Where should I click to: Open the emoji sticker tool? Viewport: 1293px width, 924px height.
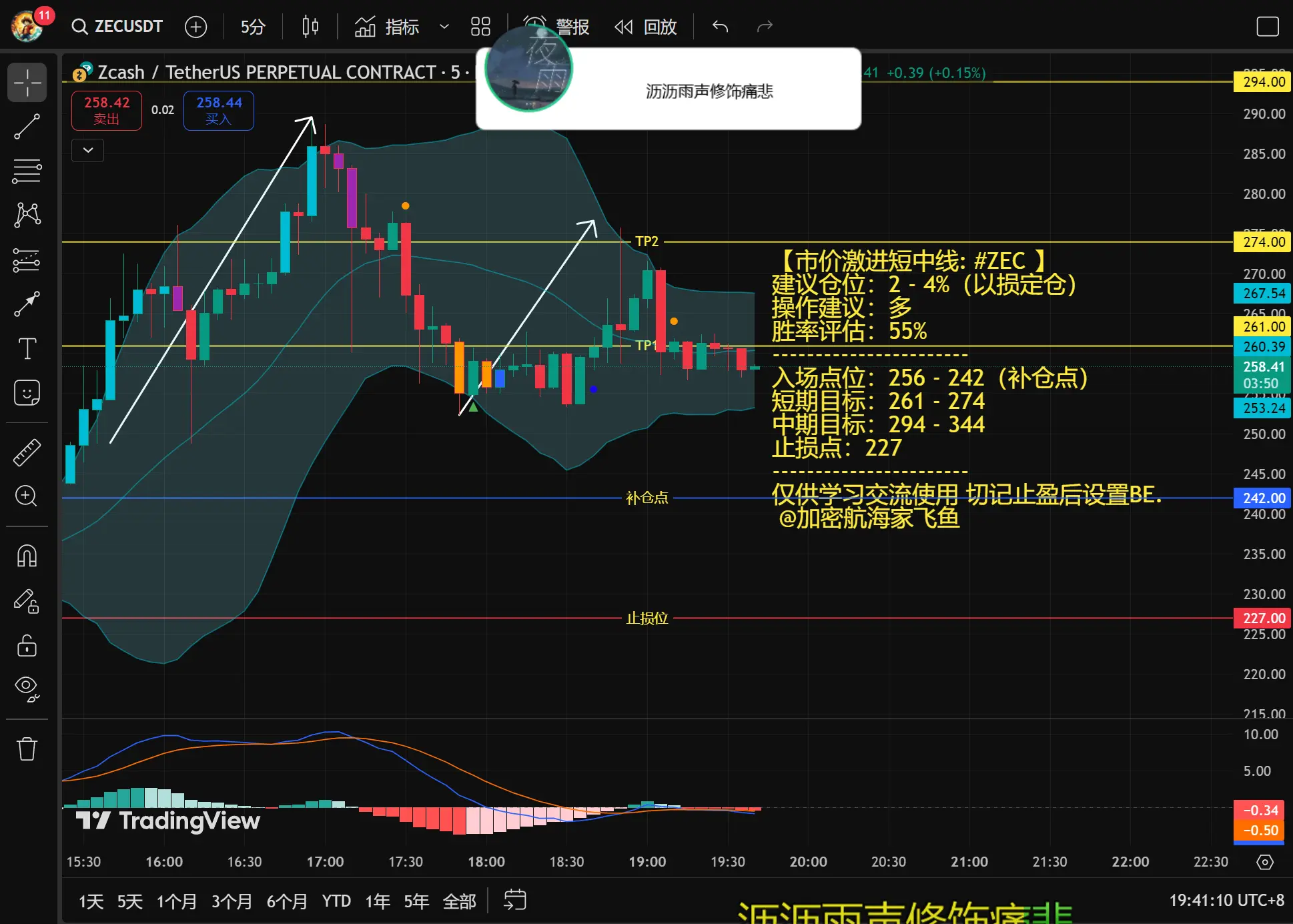[27, 393]
